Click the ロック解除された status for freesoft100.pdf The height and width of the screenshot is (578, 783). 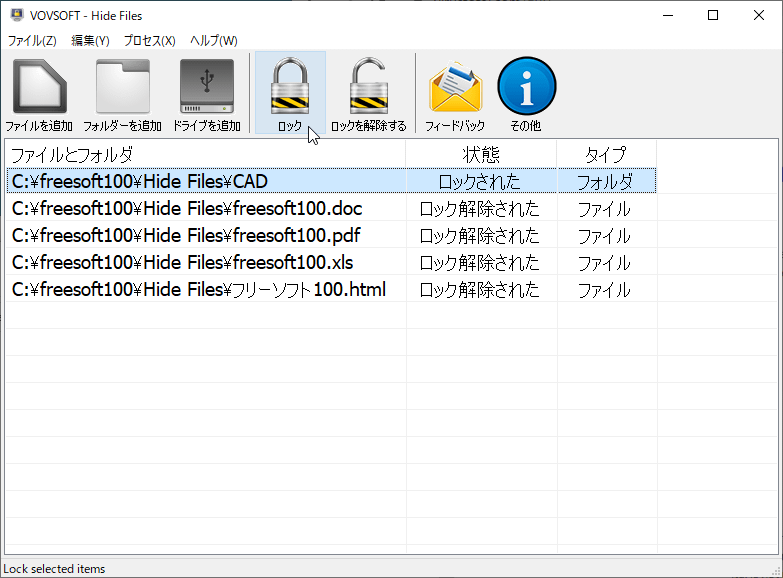479,235
